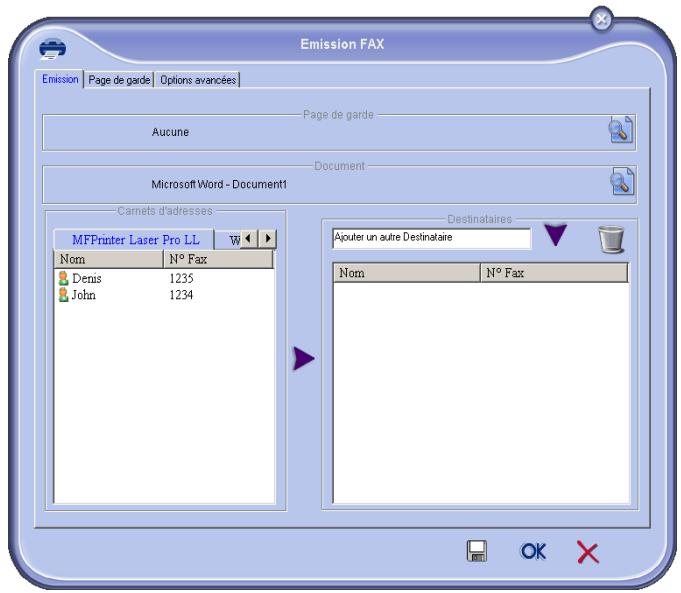Cancel with the red X button
681x593 pixels.
pyautogui.click(x=588, y=552)
